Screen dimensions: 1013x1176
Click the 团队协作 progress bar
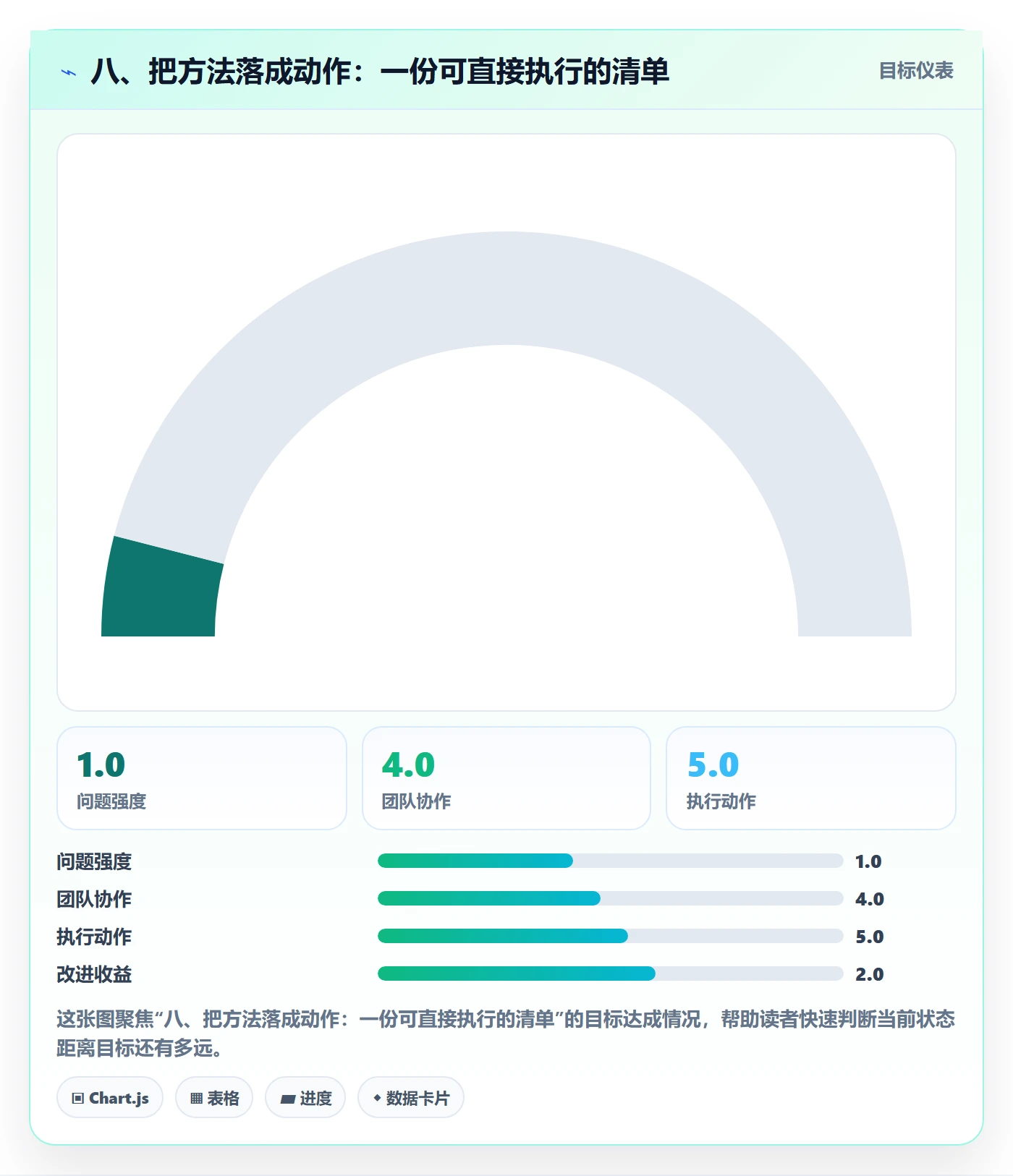click(611, 898)
